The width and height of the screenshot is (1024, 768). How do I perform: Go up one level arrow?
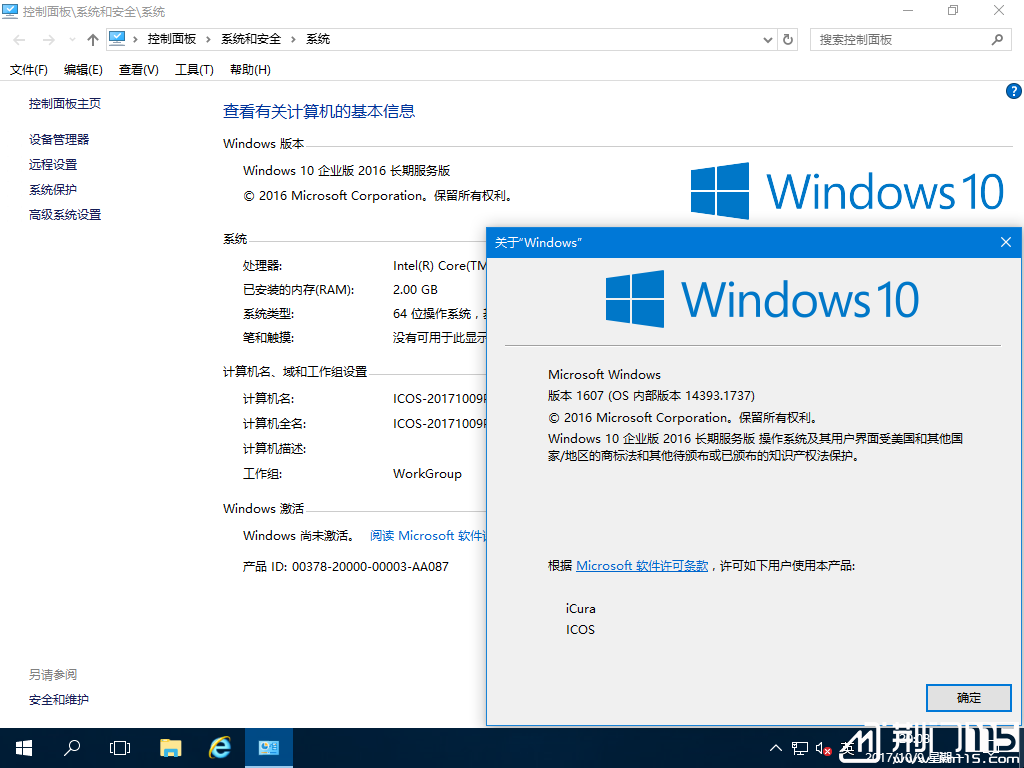point(93,40)
